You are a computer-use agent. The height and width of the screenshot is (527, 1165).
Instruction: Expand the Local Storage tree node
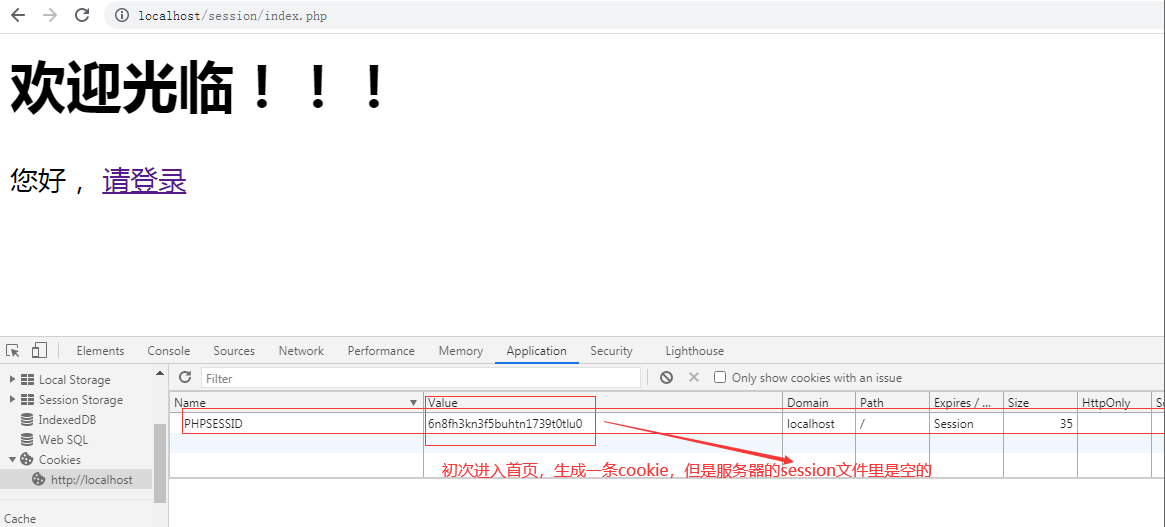tap(12, 380)
